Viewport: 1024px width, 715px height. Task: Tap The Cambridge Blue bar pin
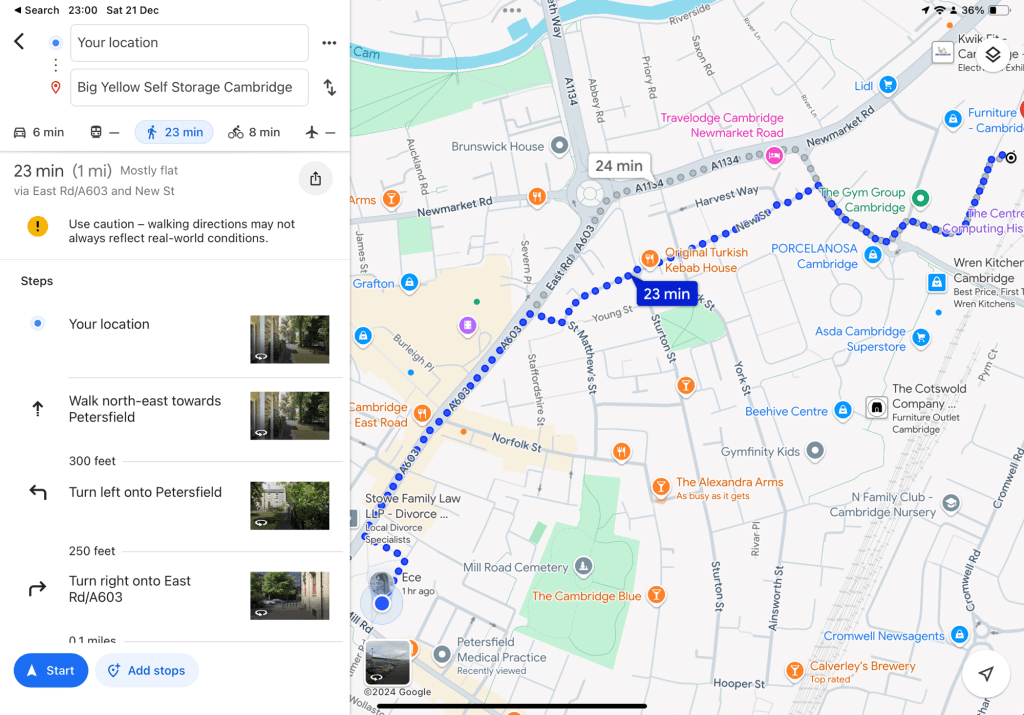pos(656,595)
